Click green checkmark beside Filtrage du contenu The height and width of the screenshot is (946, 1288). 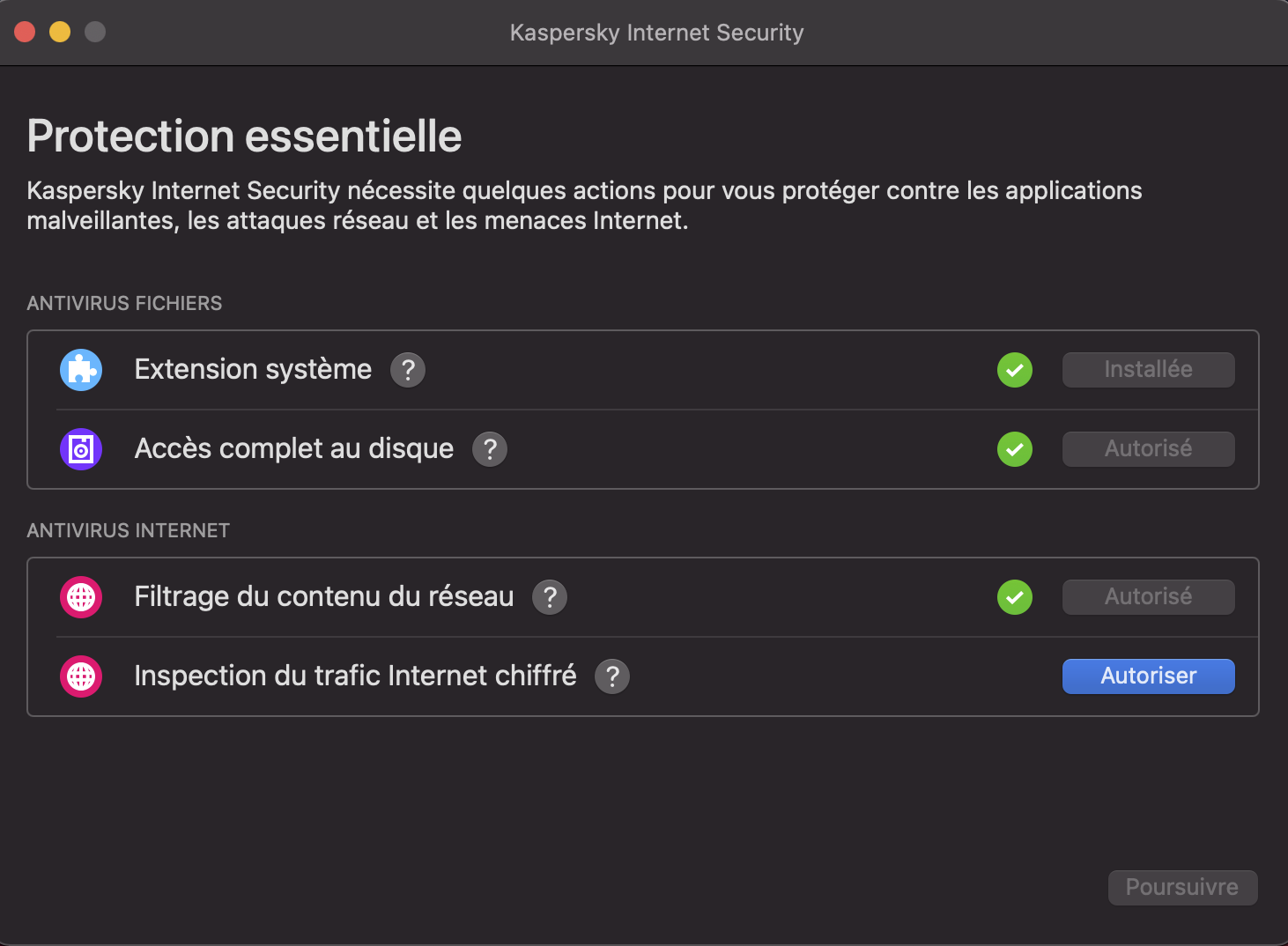click(x=1015, y=597)
